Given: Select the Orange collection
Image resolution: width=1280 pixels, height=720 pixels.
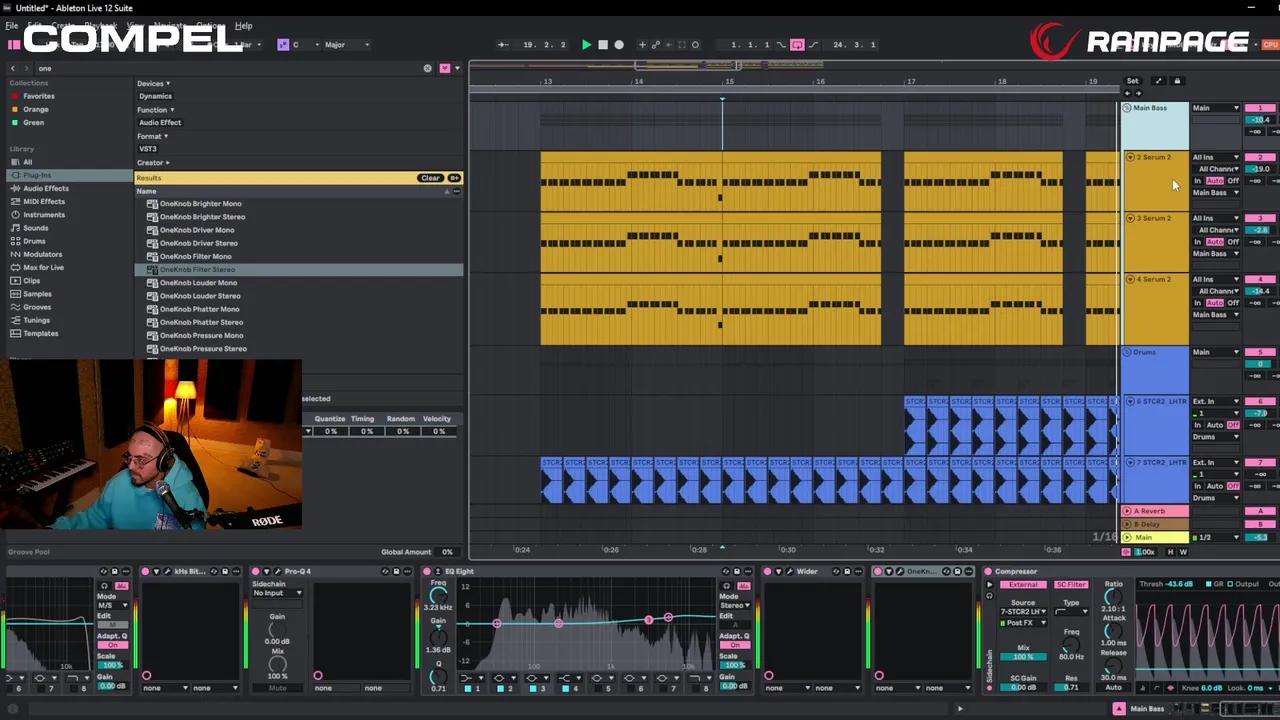Looking at the screenshot, I should coord(36,109).
